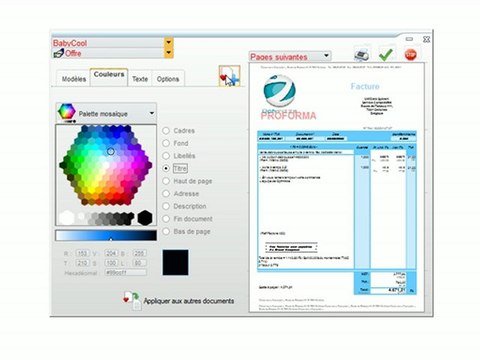Click Appliquer aux autres documents
480x360 pixels.
[x=189, y=301]
